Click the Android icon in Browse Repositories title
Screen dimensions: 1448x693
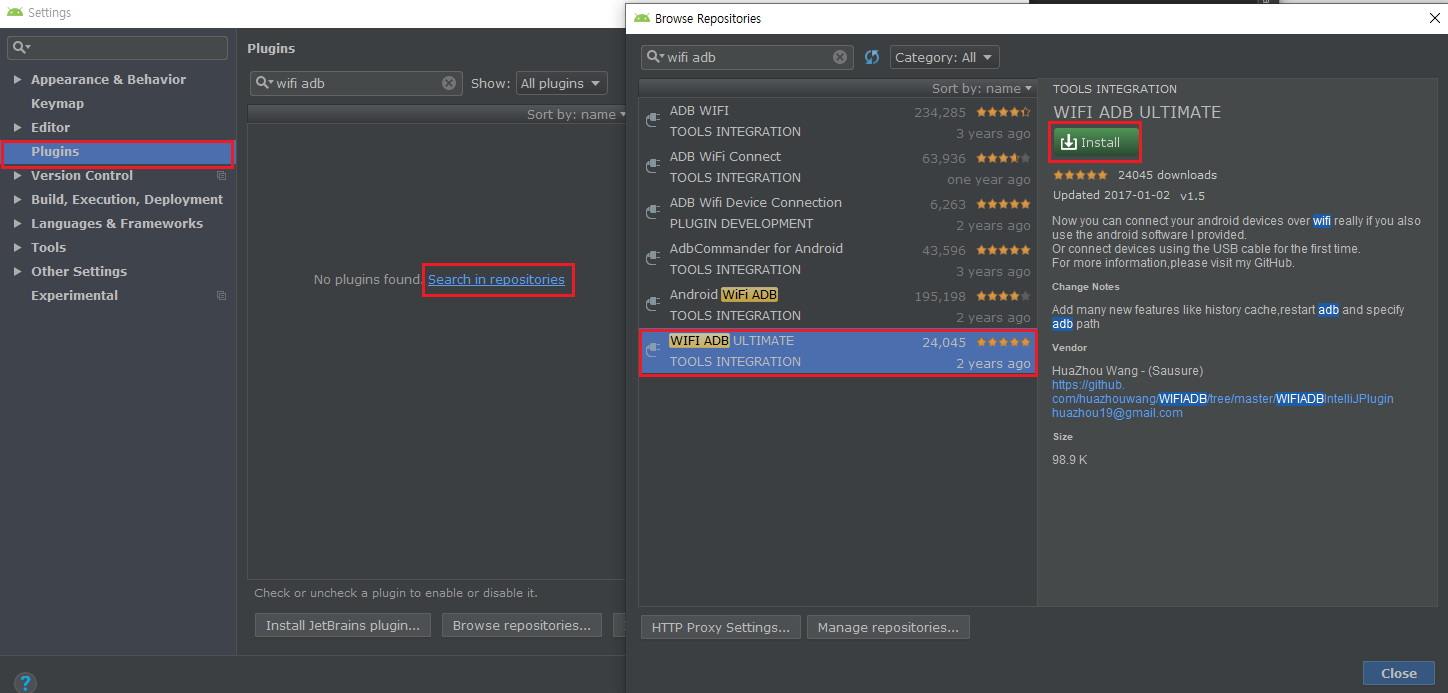pyautogui.click(x=642, y=18)
